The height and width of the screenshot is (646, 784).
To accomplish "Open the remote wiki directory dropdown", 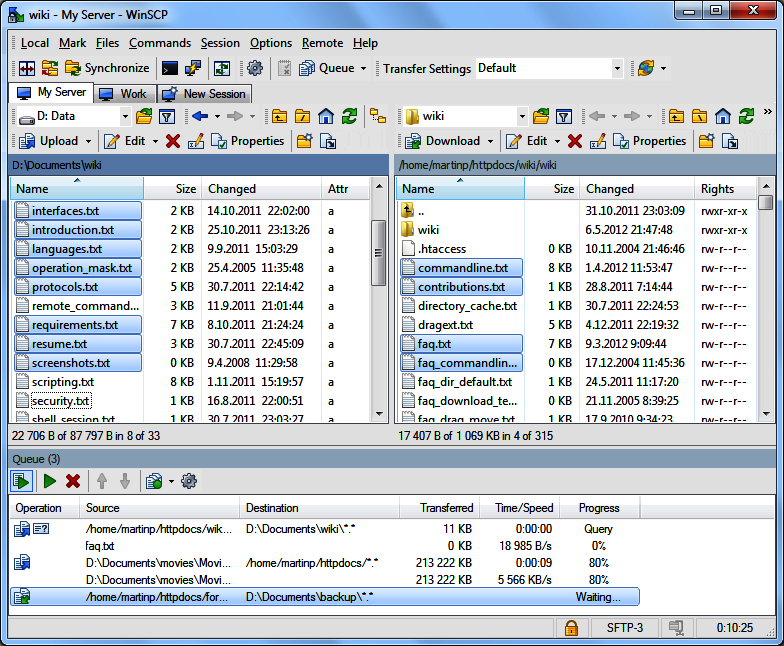I will pos(522,116).
